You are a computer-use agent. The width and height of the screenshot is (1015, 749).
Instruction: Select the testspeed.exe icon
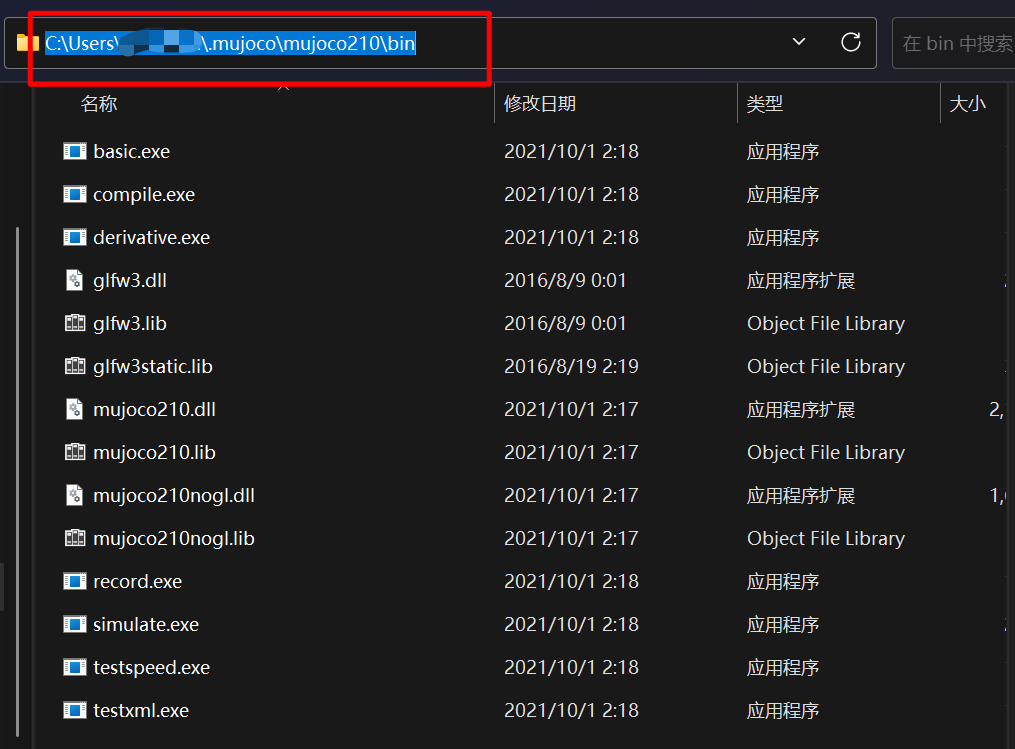pos(150,667)
